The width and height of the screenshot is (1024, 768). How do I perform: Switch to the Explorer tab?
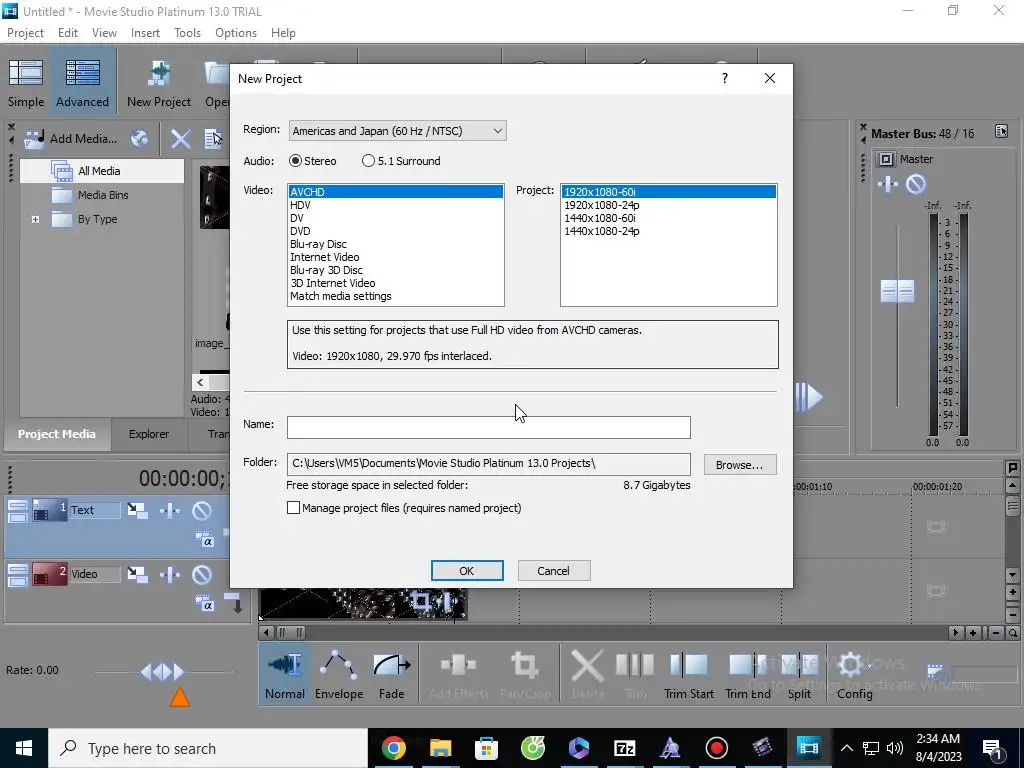(149, 434)
